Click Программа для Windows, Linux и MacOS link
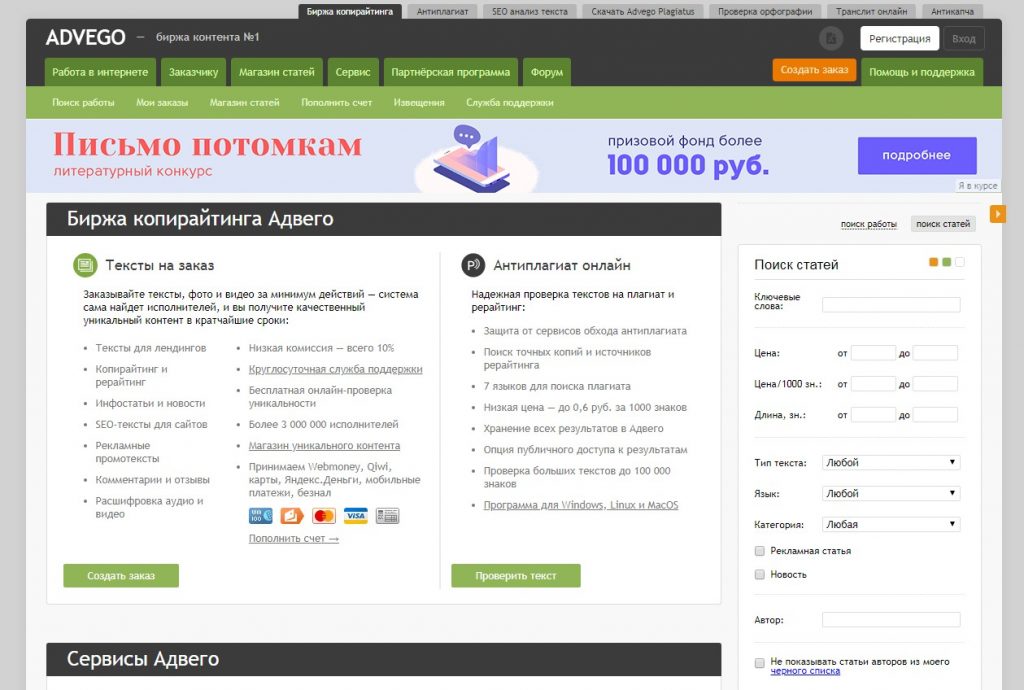Viewport: 1024px width, 690px height. pyautogui.click(x=581, y=505)
